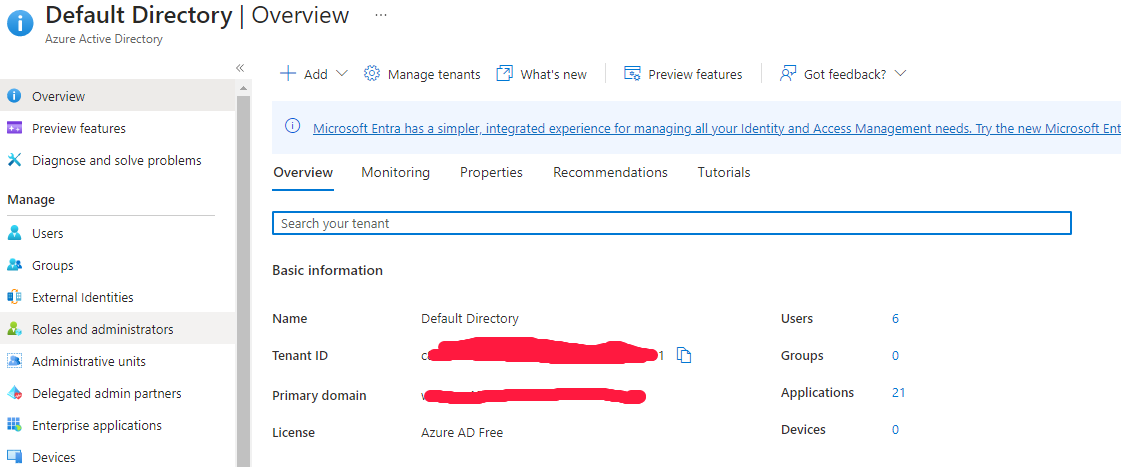Screen dimensions: 1121x467
Task: Click the Roles and administrators icon
Action: 14,329
